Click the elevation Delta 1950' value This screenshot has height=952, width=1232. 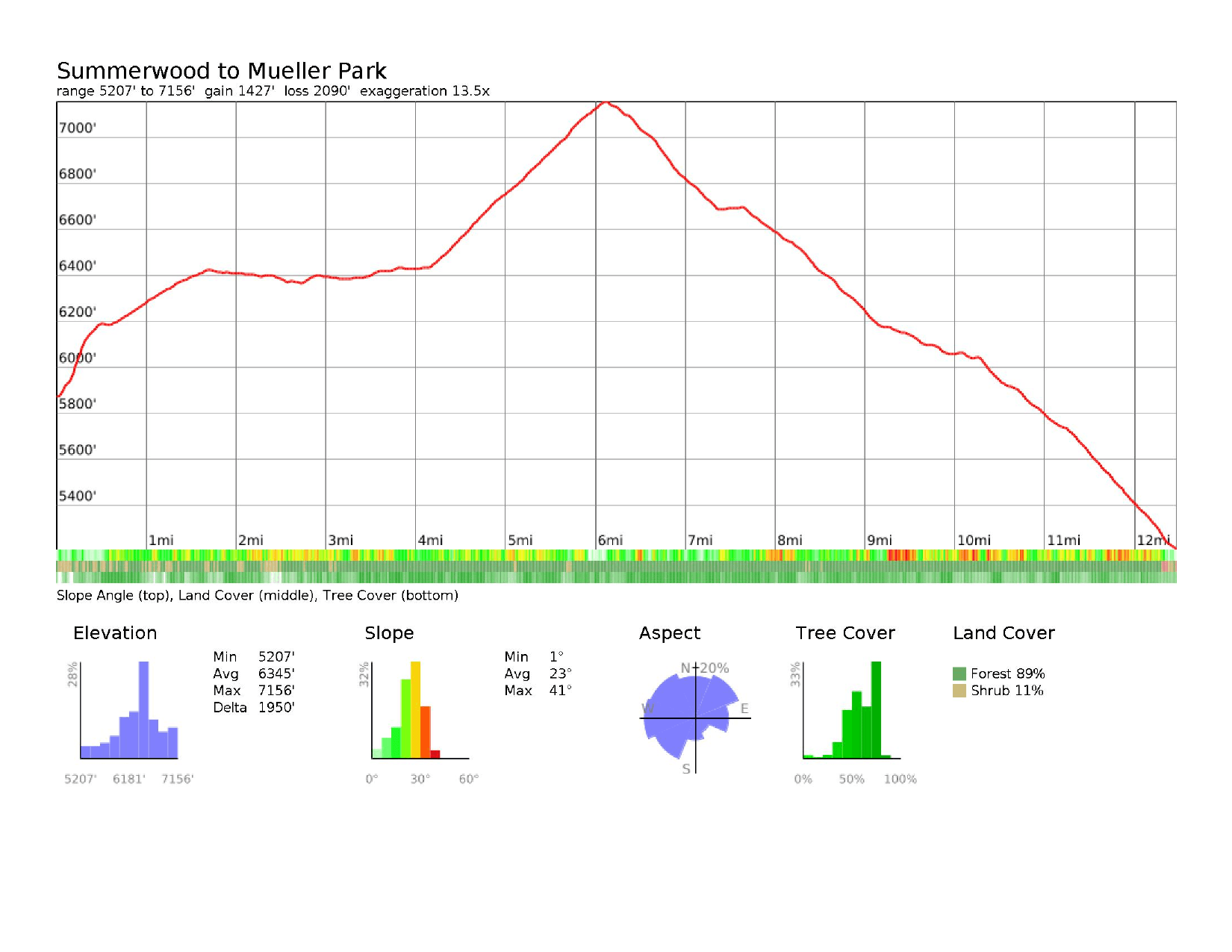point(276,707)
